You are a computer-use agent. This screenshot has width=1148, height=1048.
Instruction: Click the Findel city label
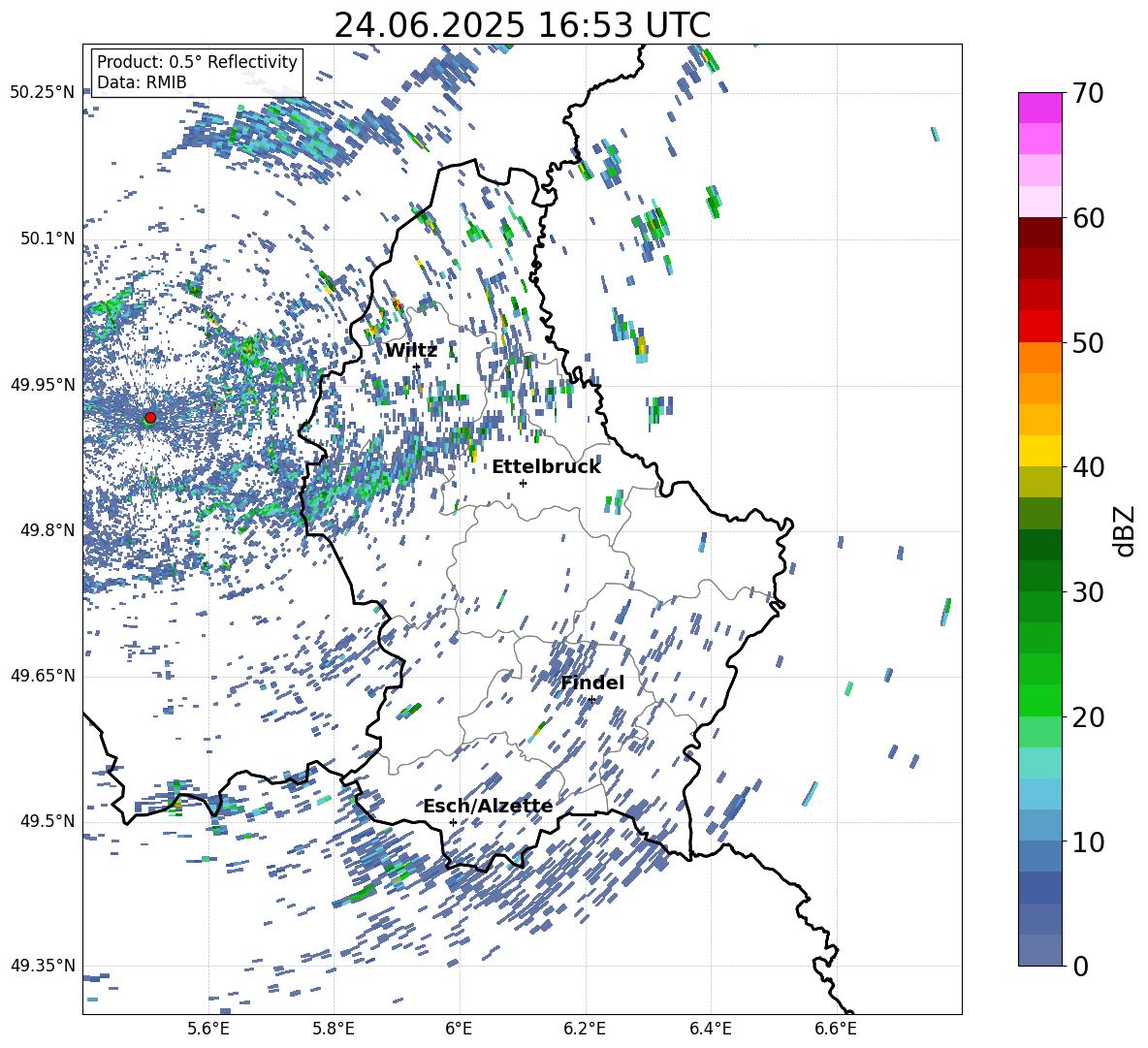tap(592, 683)
